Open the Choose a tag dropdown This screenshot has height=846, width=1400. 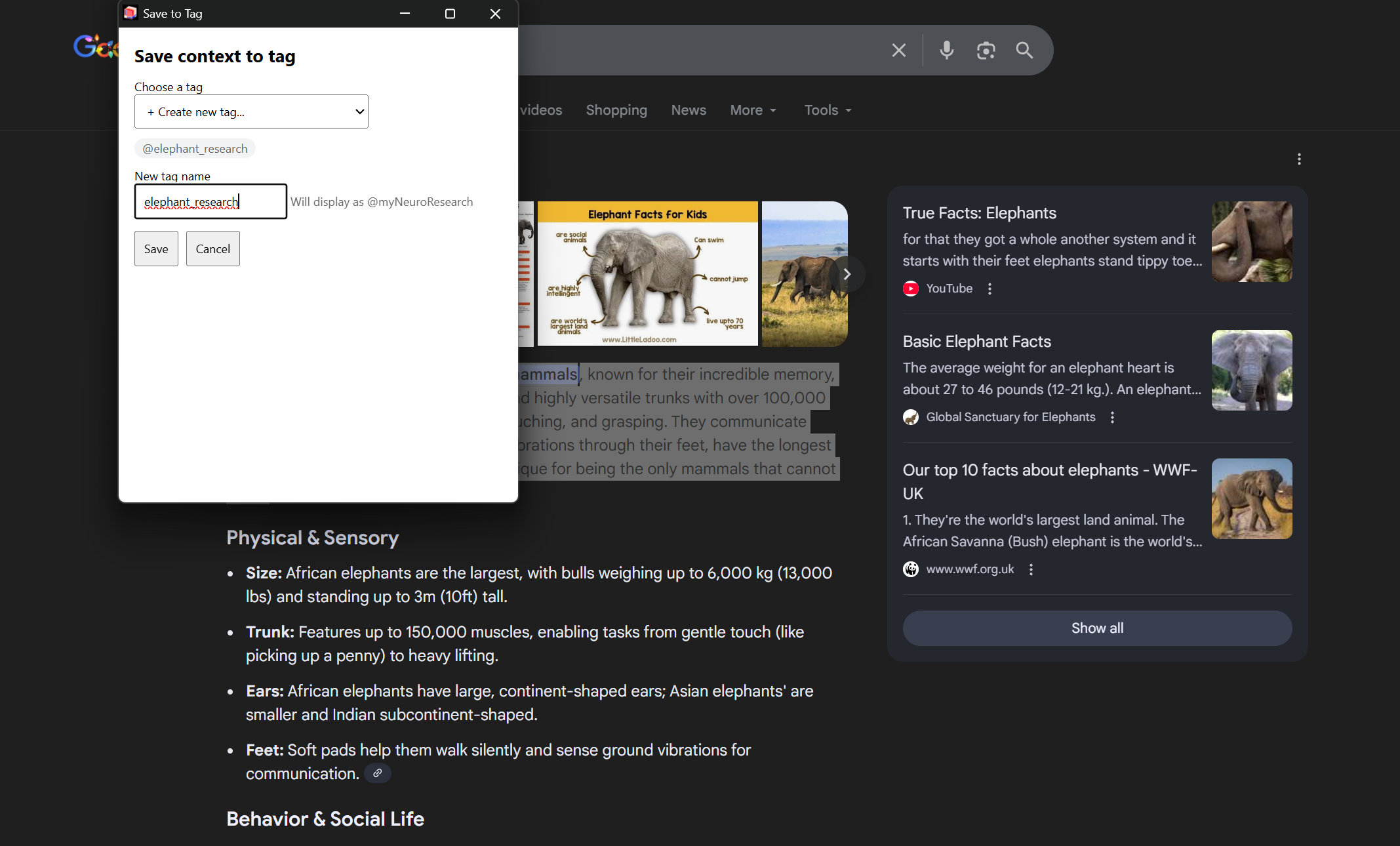pyautogui.click(x=251, y=111)
